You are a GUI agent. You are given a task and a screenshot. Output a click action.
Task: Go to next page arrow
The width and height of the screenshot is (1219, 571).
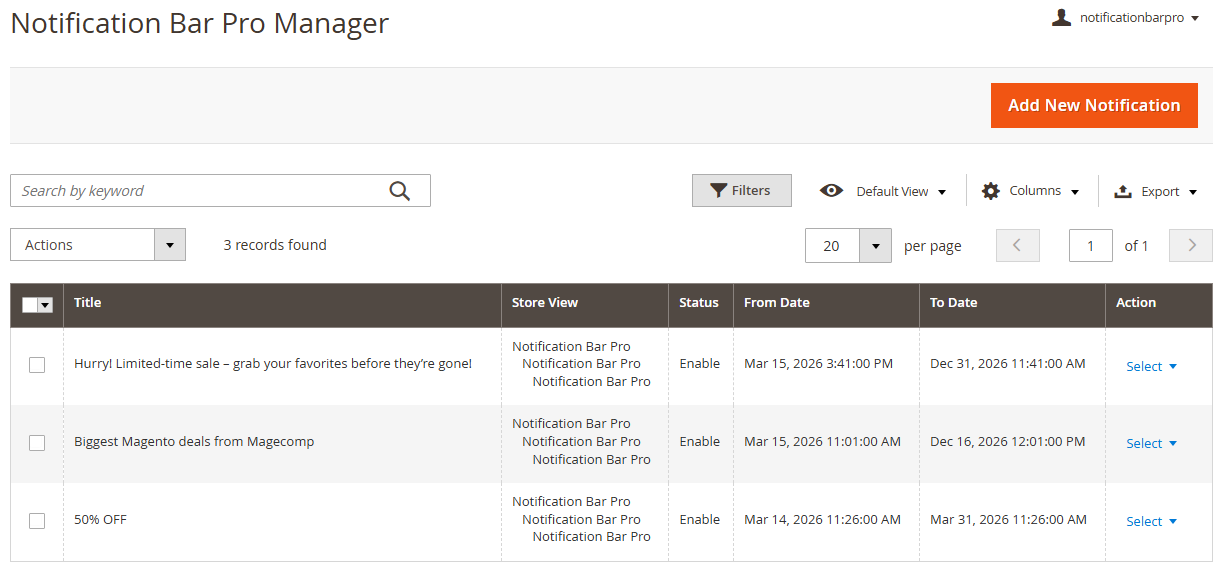1190,245
